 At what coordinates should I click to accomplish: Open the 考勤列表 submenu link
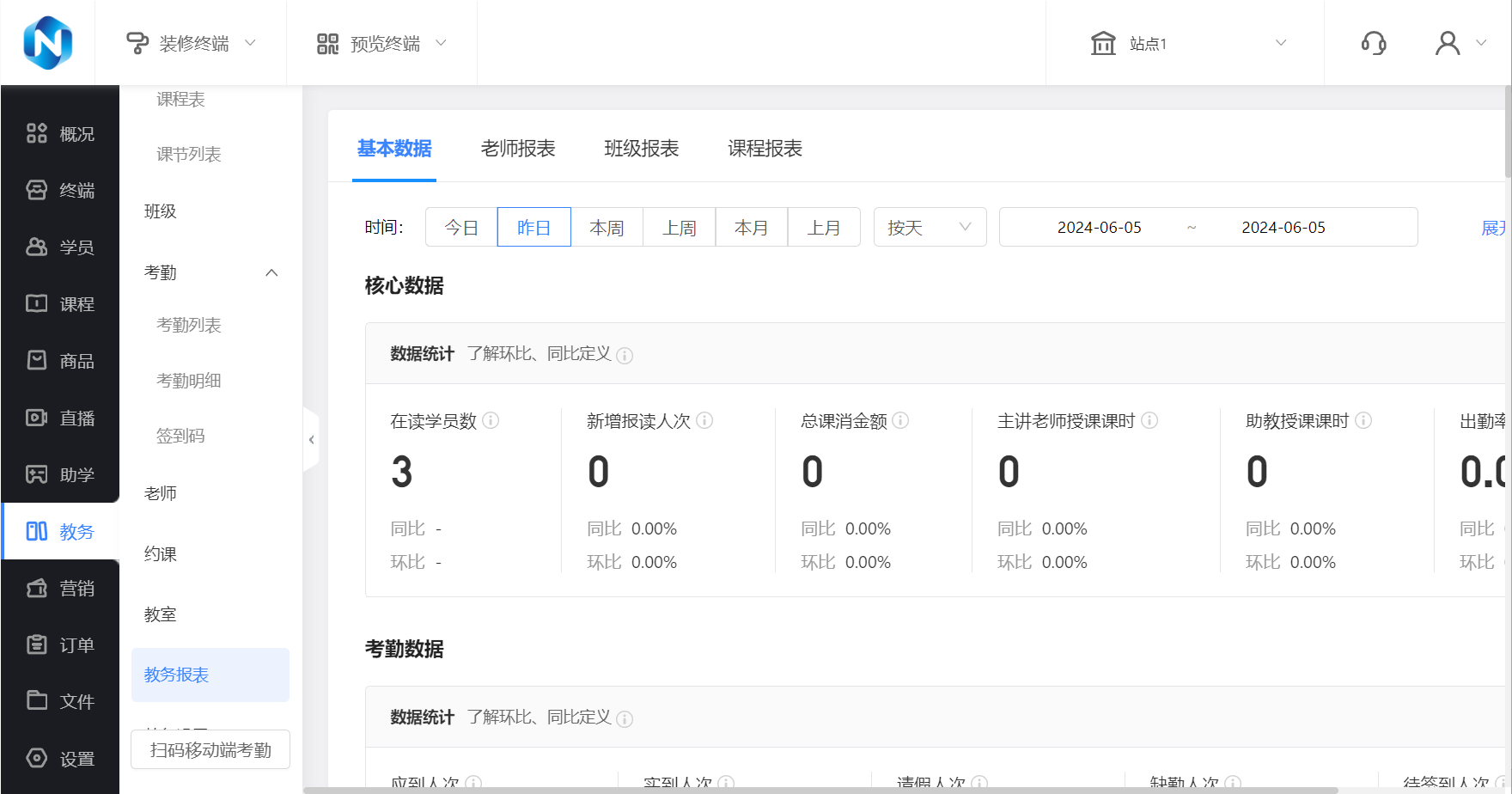pyautogui.click(x=189, y=326)
